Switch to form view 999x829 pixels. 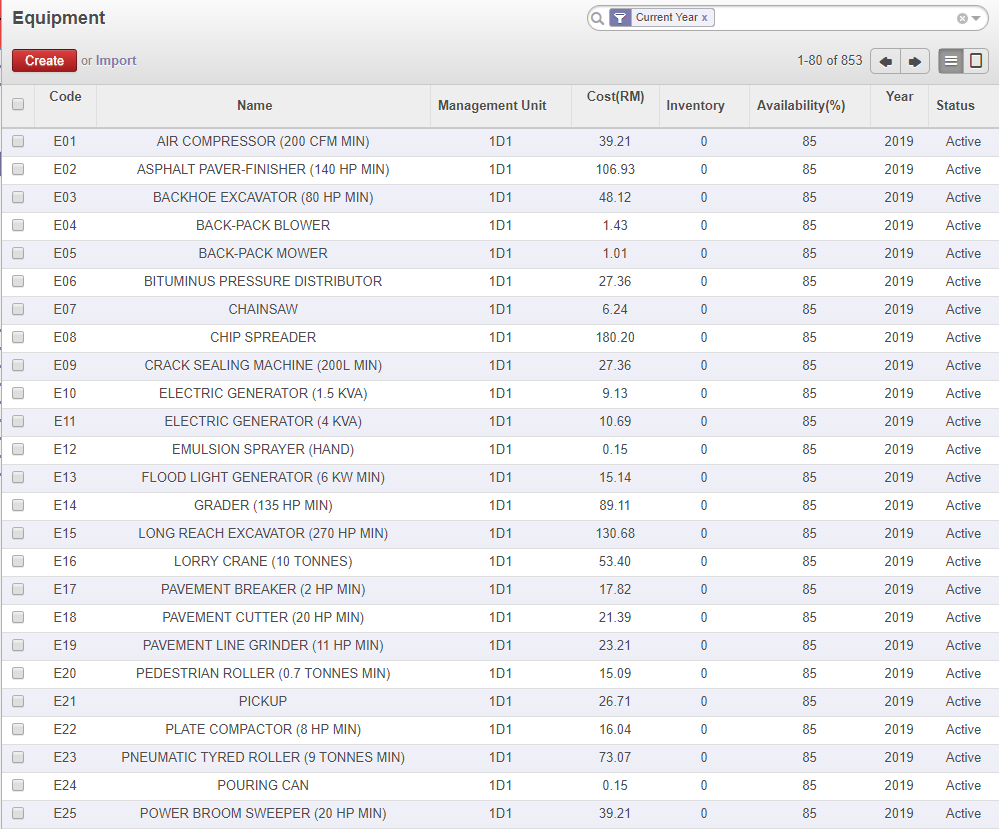976,61
